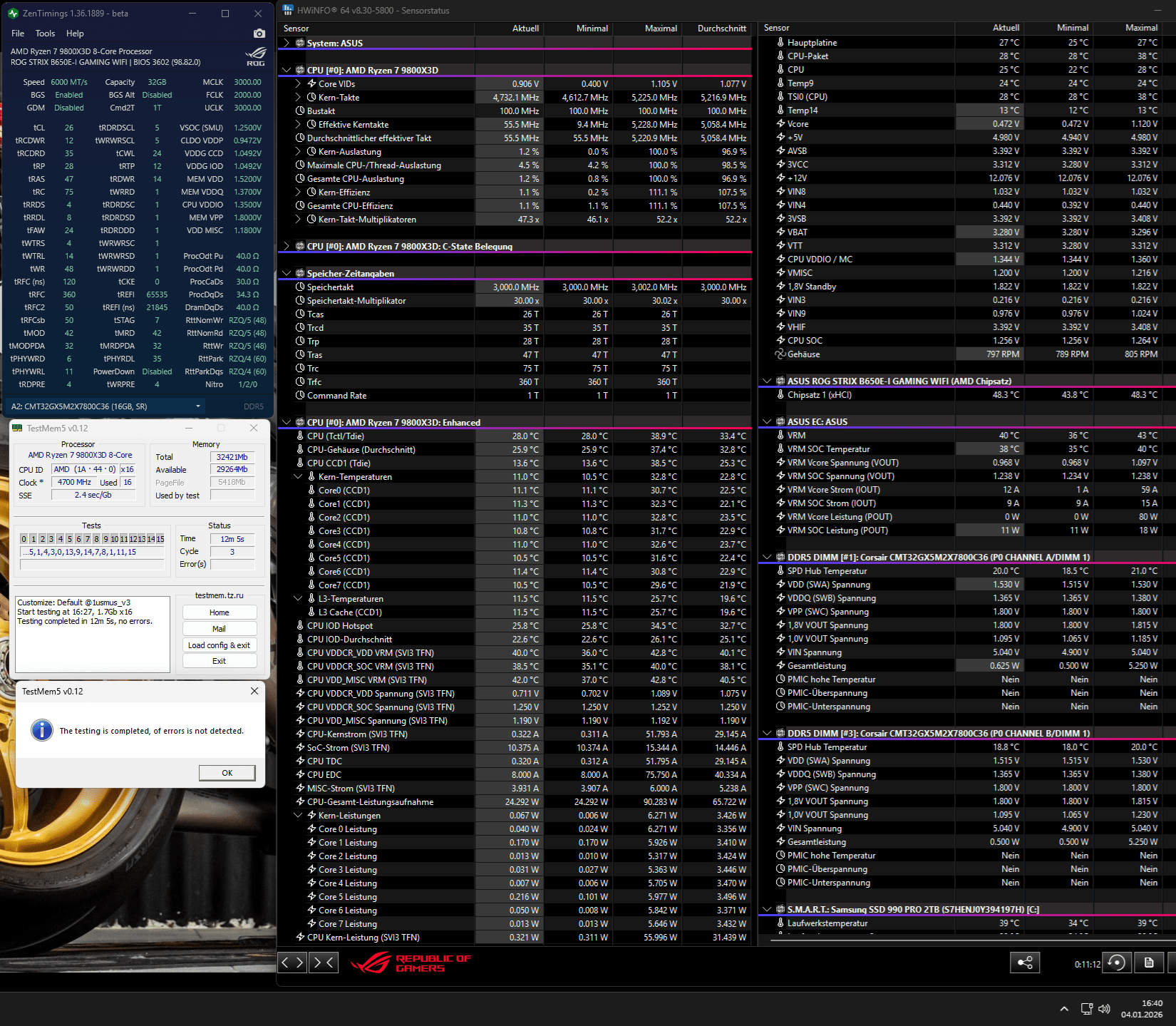
Task: Click the 6000 MT/s speed value in ZenTimings
Action: [x=69, y=82]
